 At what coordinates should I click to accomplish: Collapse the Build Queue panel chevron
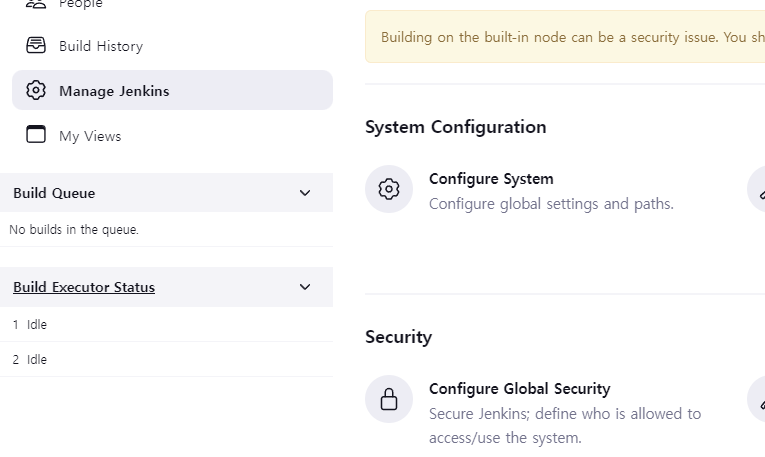pos(305,193)
